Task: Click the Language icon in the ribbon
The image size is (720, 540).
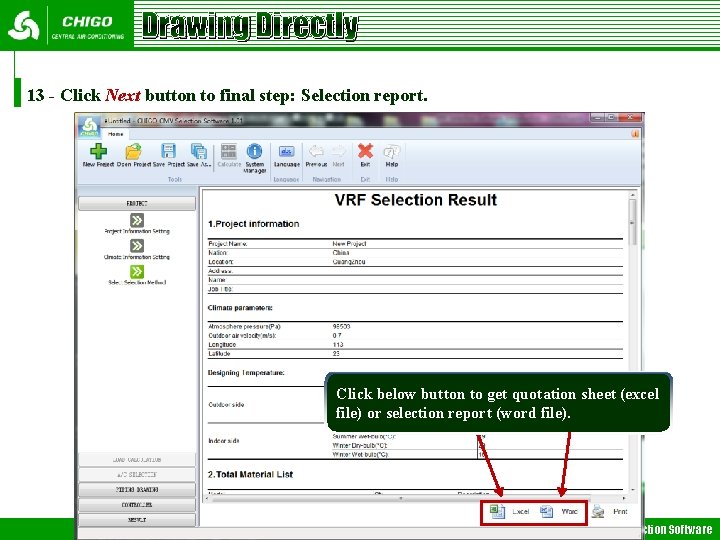Action: 287,151
